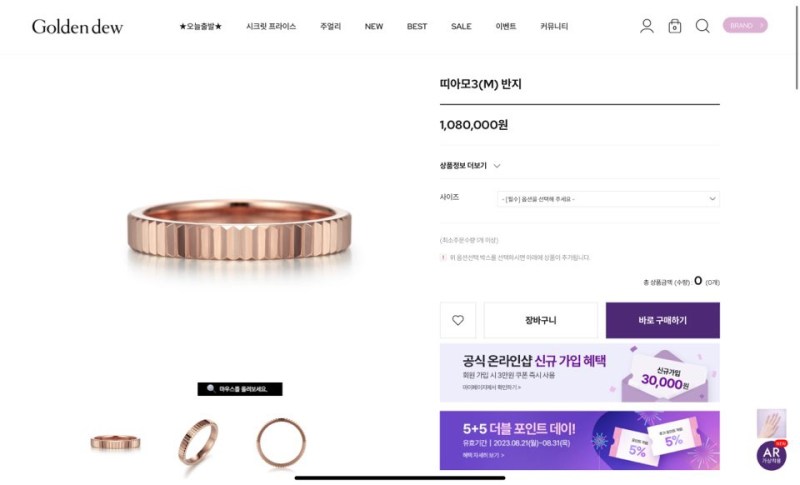Open the 5+5 더블 포인트 데이 banner
Screen dimensions: 800x485
pos(580,440)
